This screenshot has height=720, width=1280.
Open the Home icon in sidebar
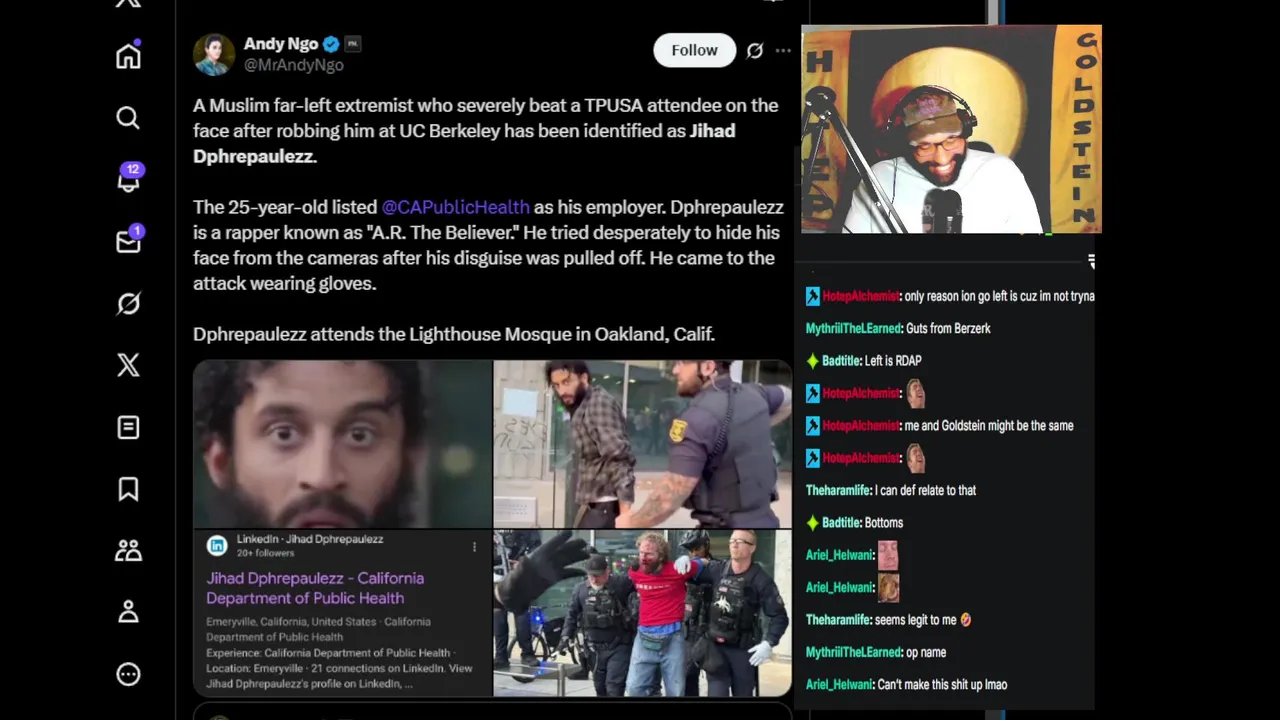(128, 55)
